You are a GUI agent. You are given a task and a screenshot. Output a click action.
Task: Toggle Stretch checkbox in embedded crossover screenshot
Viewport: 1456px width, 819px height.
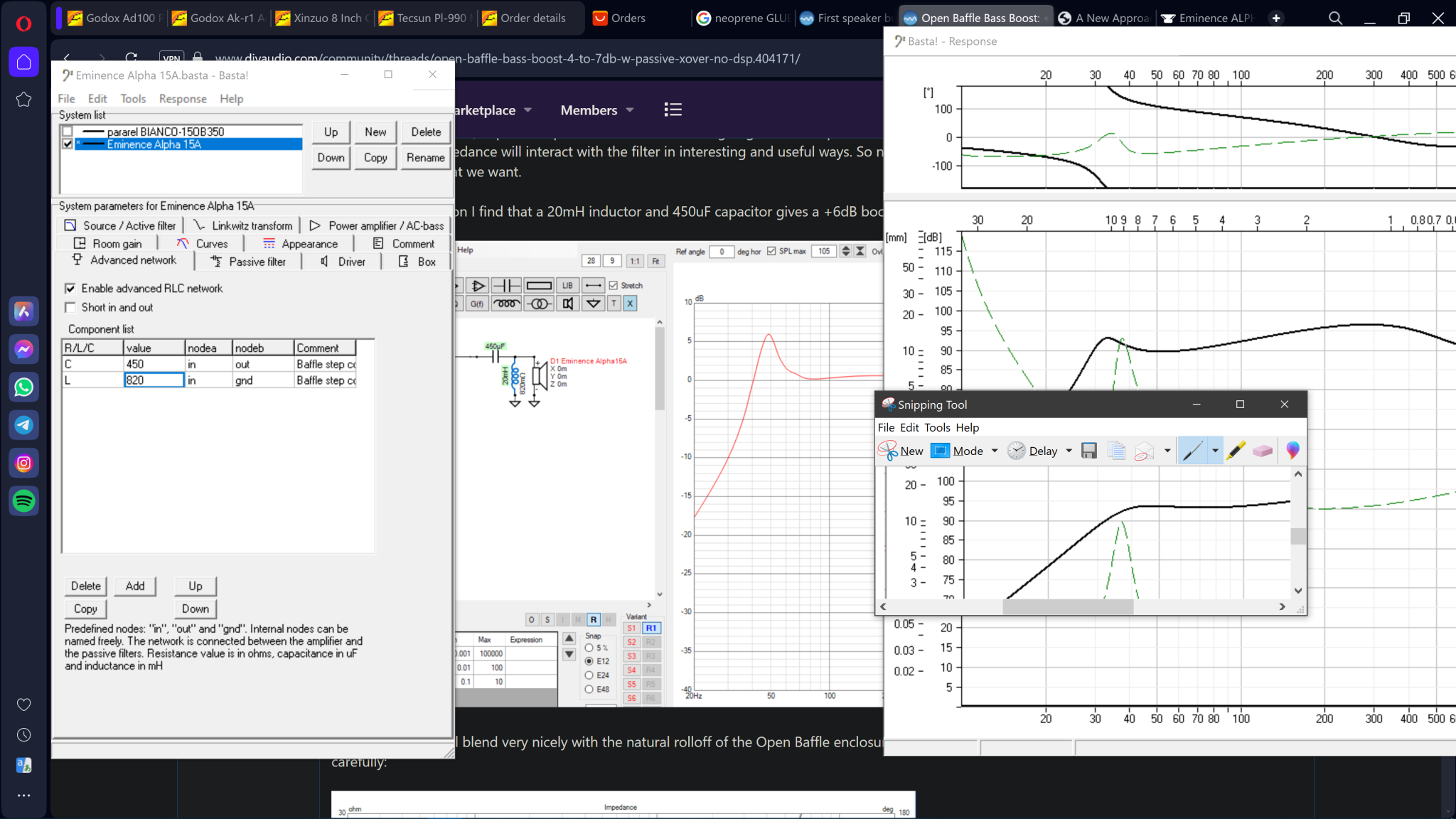(613, 285)
